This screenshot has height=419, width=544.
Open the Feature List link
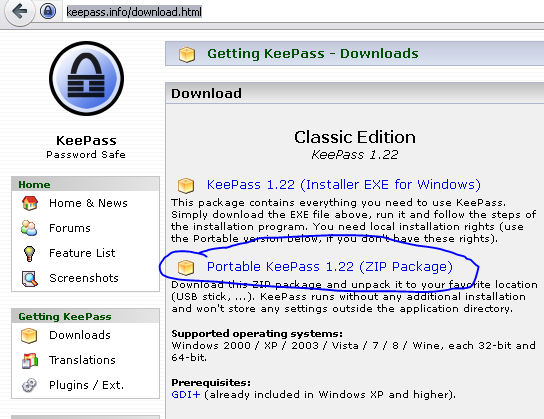82,253
